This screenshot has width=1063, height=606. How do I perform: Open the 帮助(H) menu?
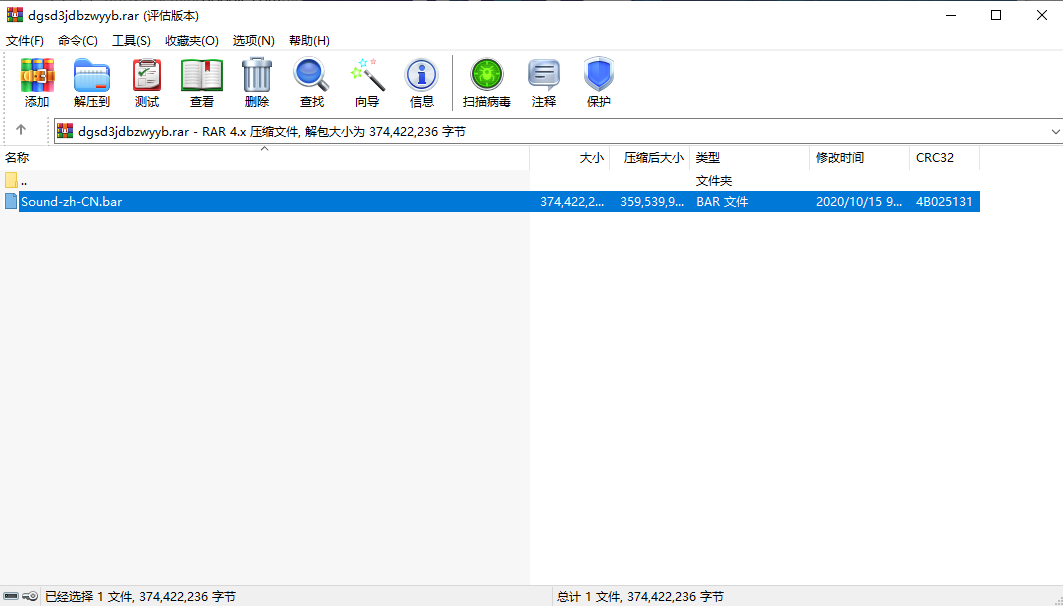[x=309, y=41]
